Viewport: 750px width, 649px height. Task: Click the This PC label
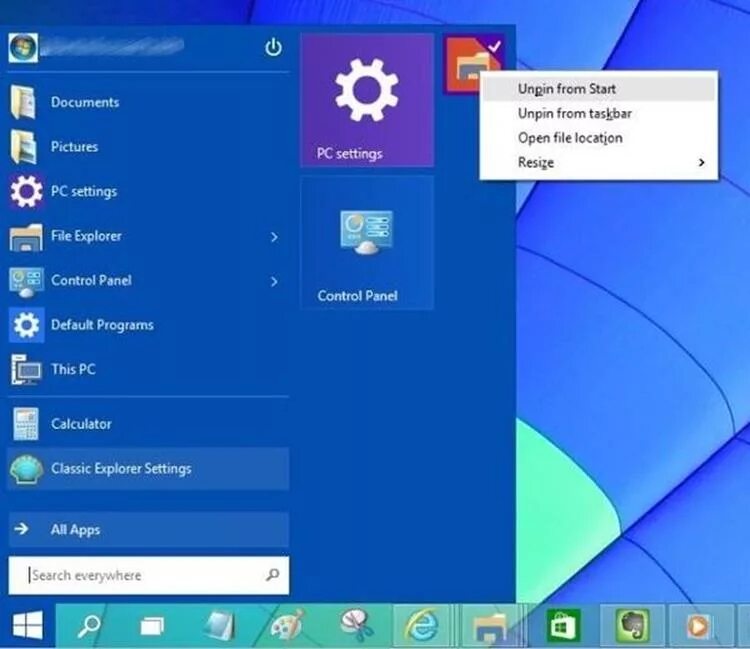[x=73, y=369]
